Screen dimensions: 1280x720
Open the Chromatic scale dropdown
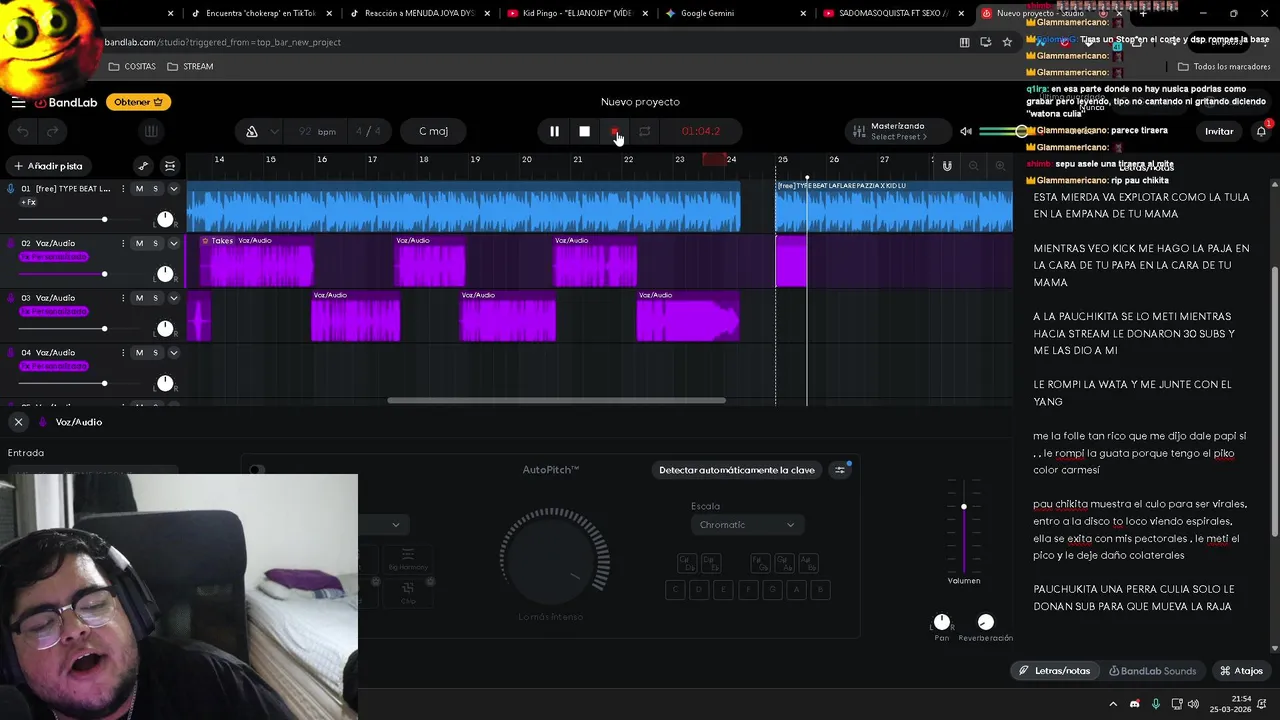pos(747,525)
